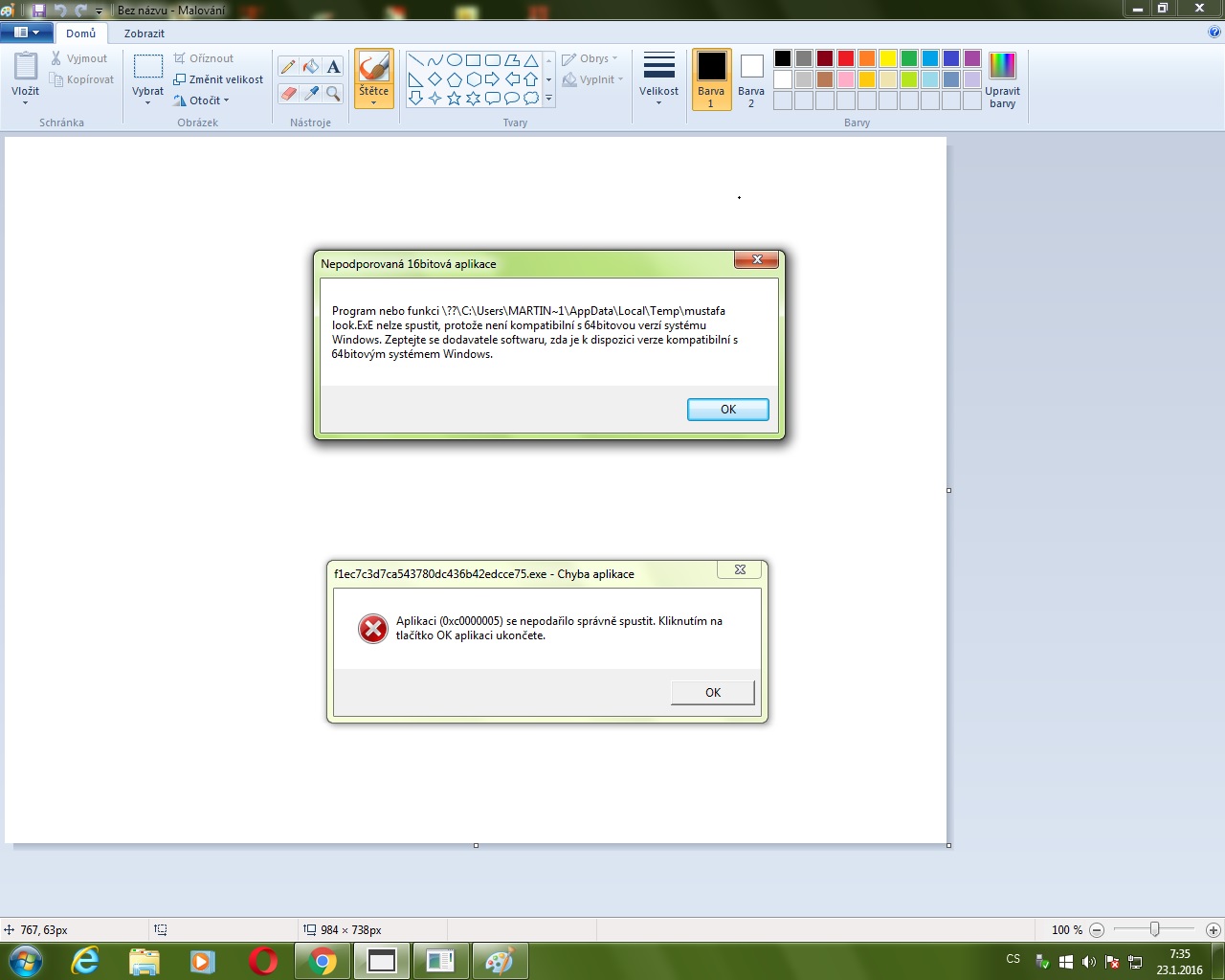Click the Vybrat rectangular selection button
The image size is (1225, 980).
[x=147, y=68]
